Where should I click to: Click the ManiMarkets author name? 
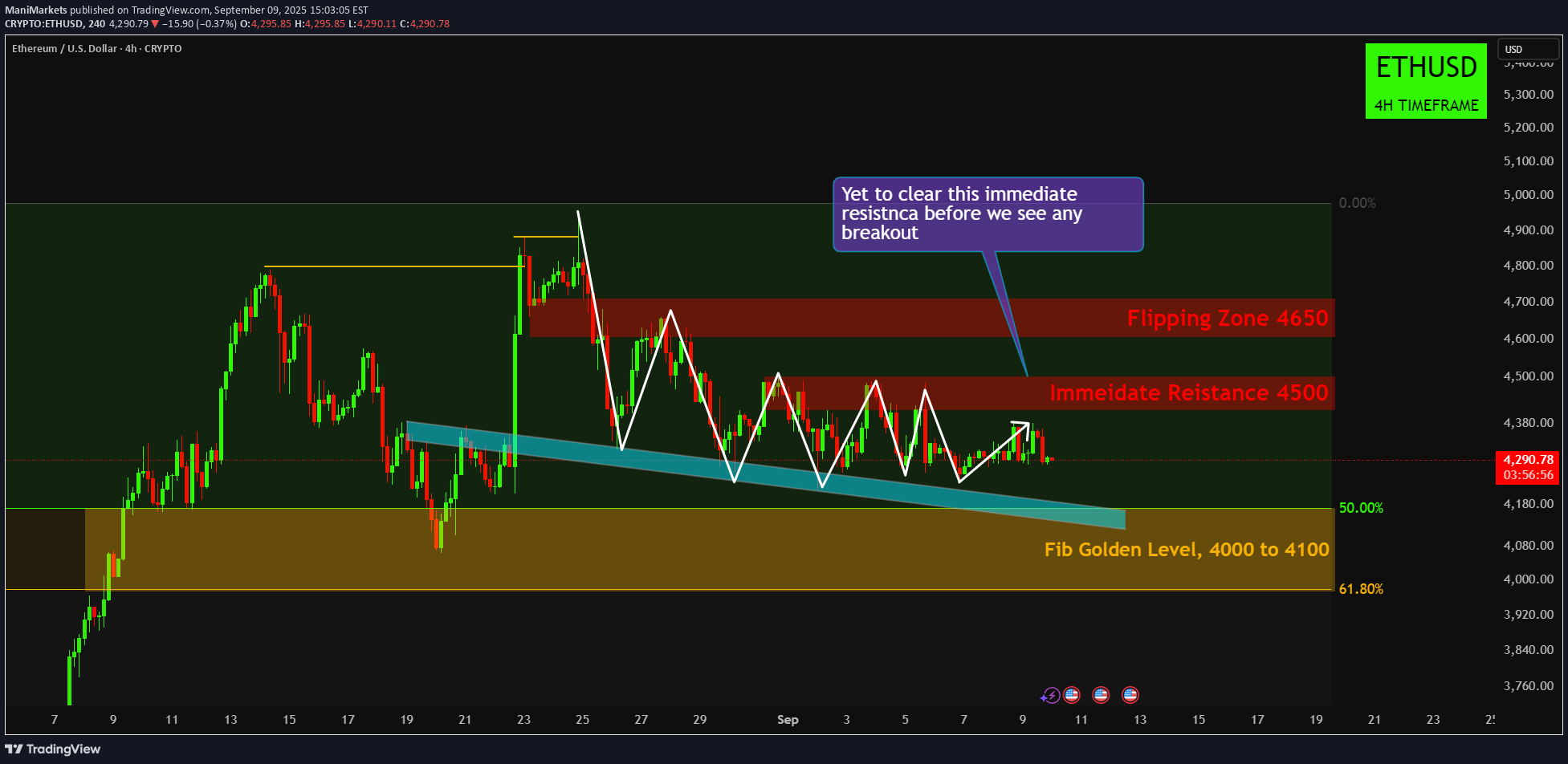[x=36, y=10]
